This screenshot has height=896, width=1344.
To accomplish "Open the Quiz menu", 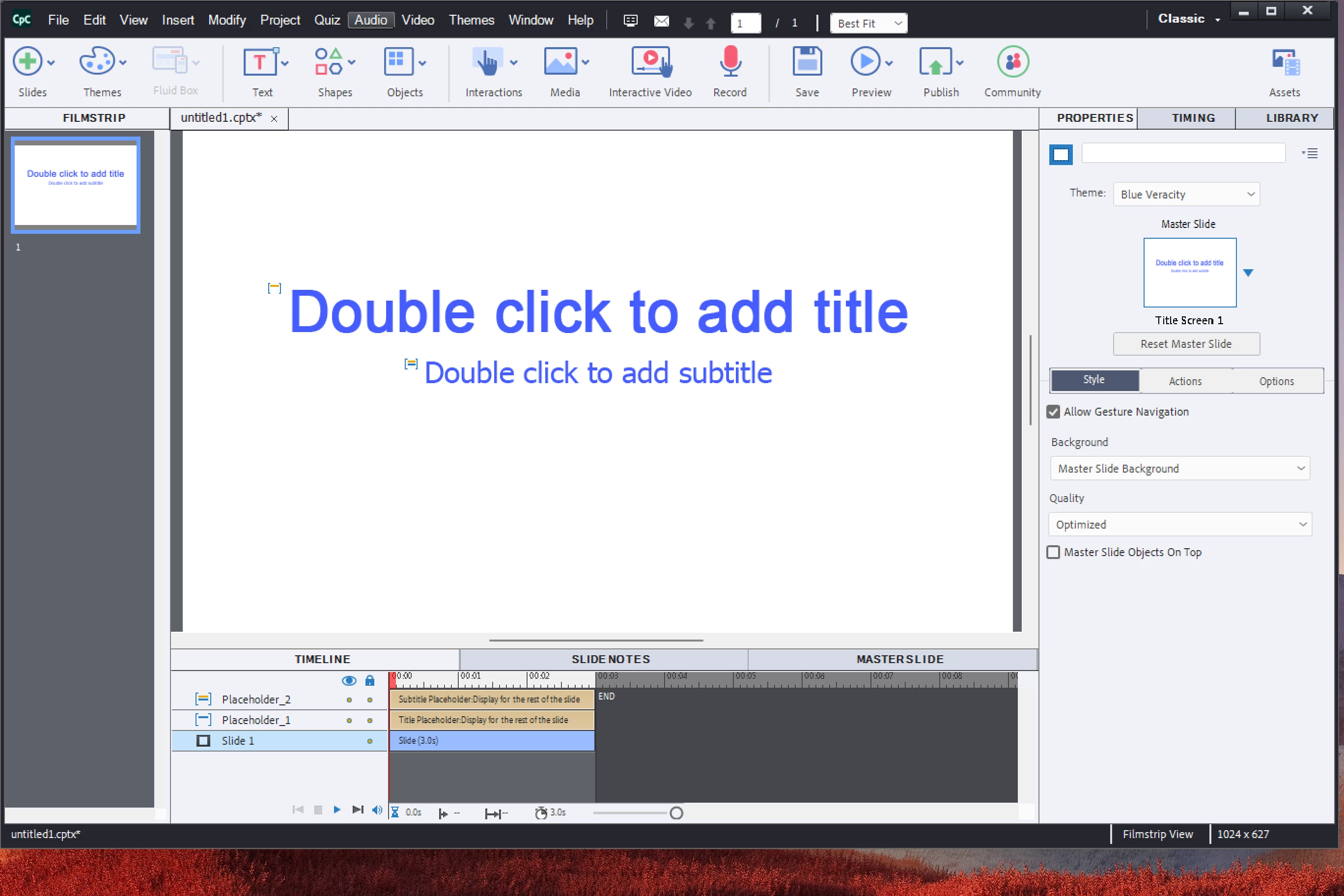I will point(327,20).
